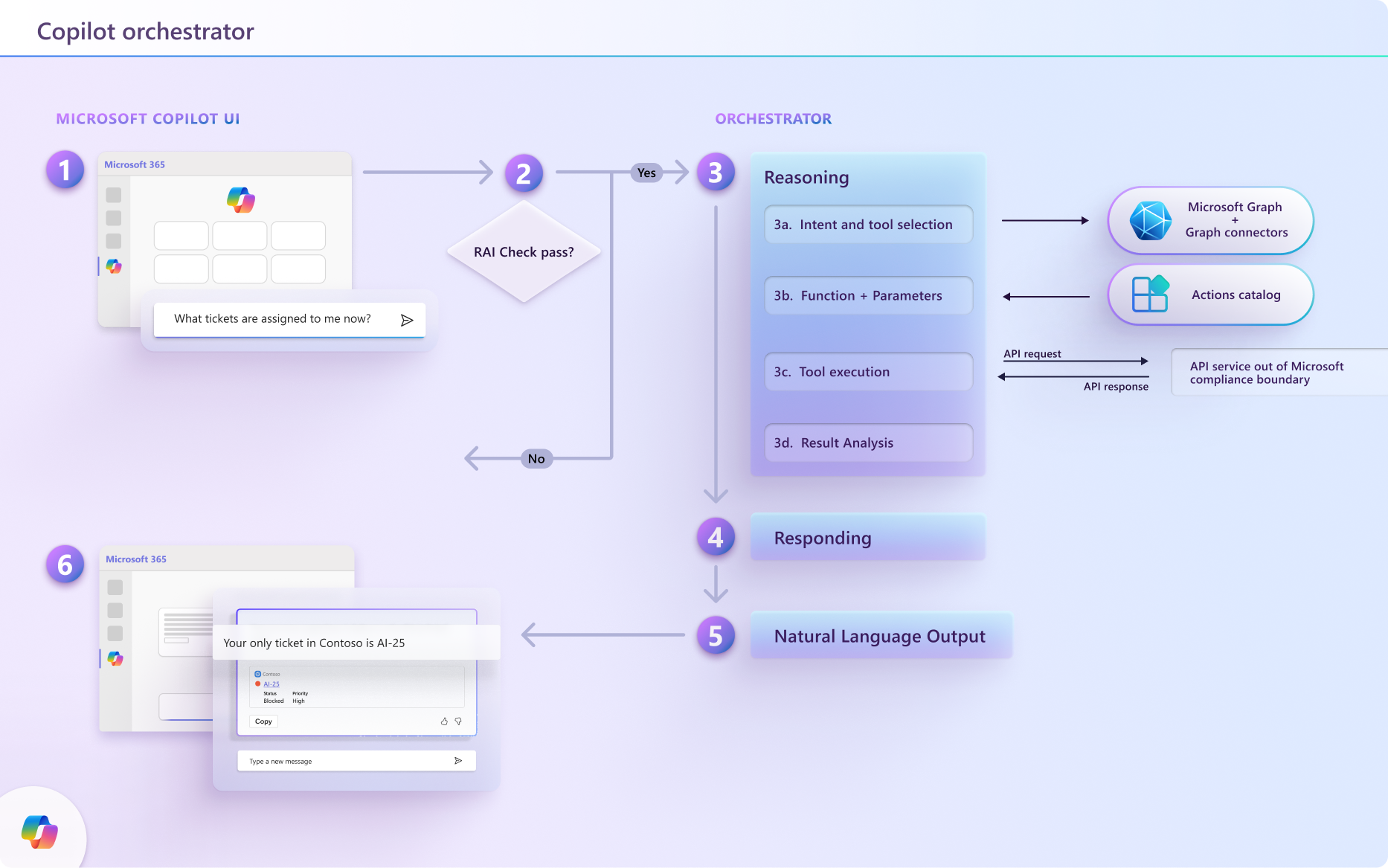The image size is (1388, 868).
Task: Click the Copilot logo in the bottom-left corner
Action: coord(40,832)
